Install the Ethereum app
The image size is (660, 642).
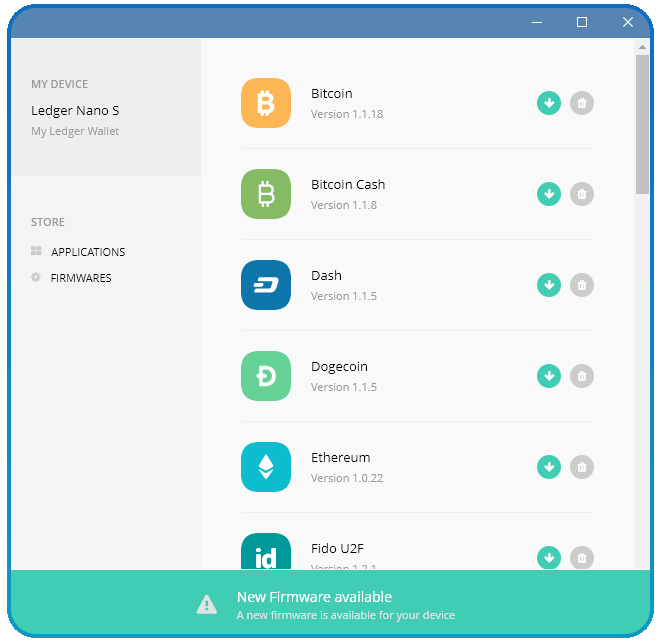(548, 467)
